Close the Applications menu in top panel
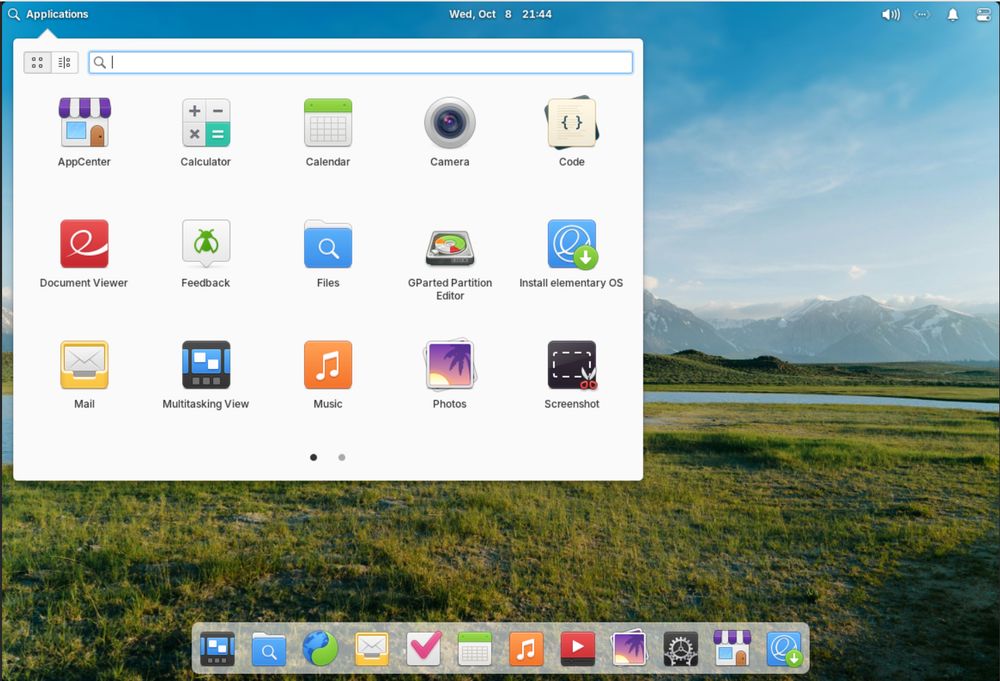The image size is (1000, 681). 48,14
